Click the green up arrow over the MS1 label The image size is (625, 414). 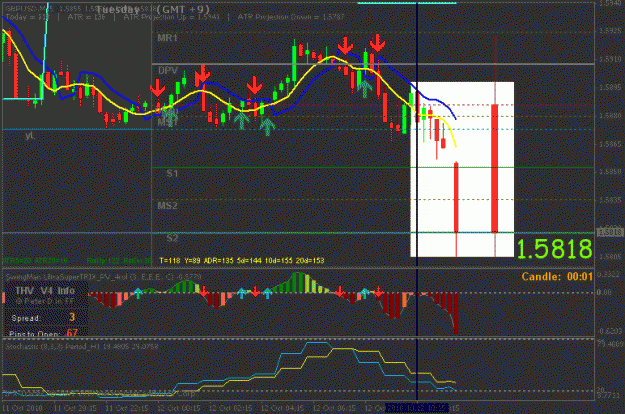tap(170, 118)
